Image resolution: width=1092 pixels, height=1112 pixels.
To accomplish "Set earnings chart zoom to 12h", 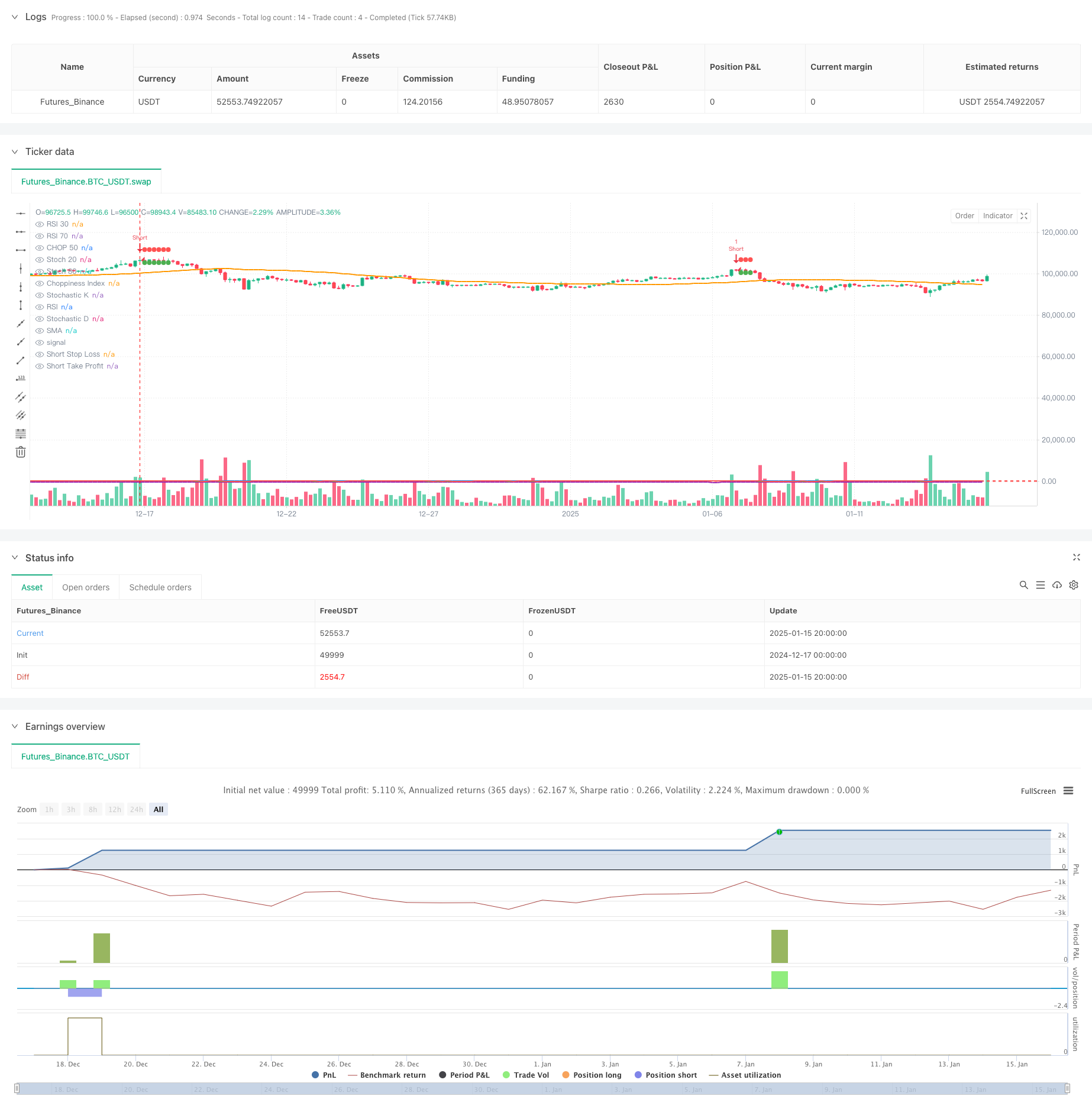I will click(x=115, y=810).
